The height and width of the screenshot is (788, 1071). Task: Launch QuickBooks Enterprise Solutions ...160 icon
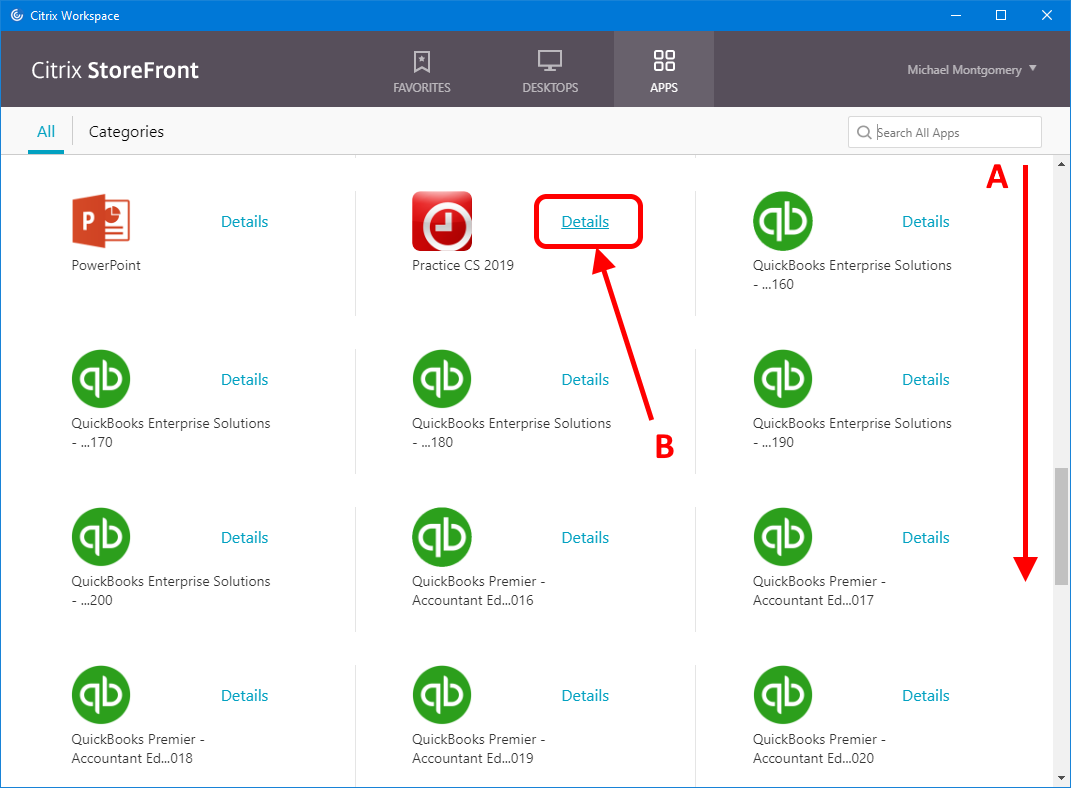(783, 221)
